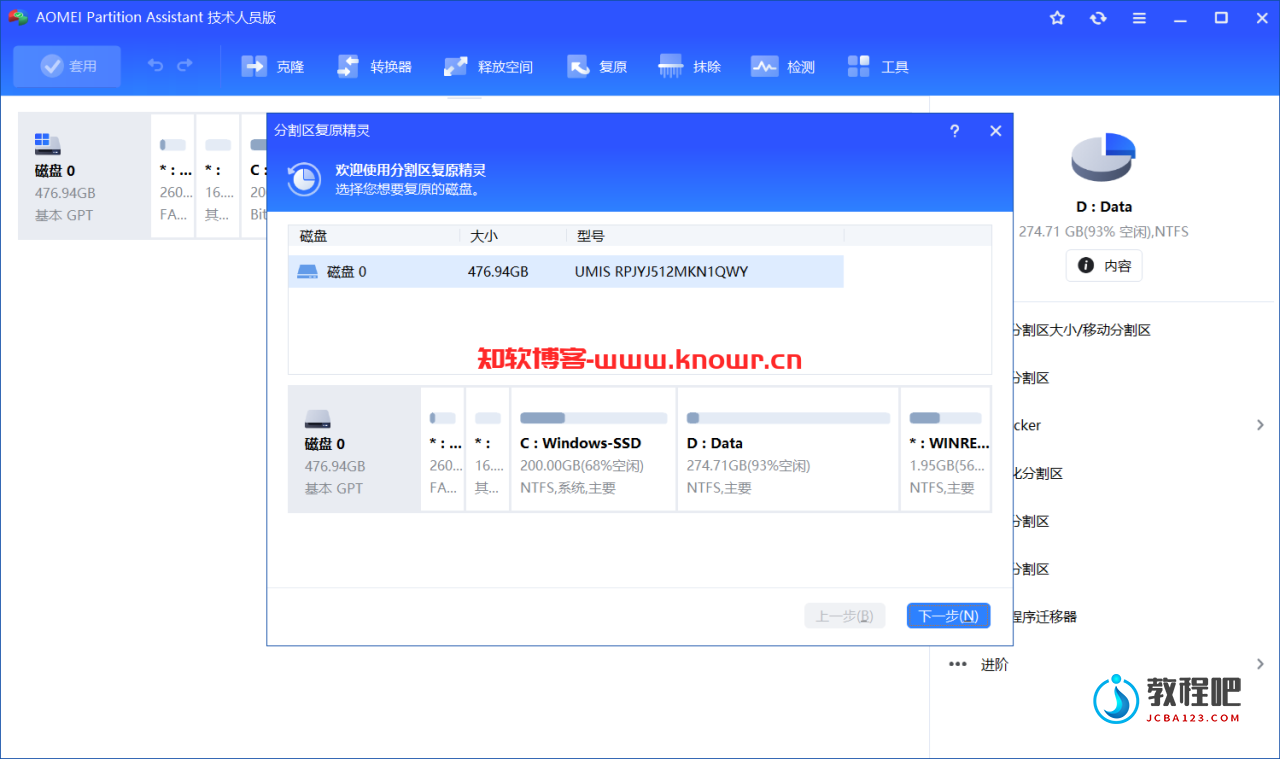This screenshot has width=1280, height=759.
Task: Select the C : Windows-SSD partition block
Action: (594, 449)
